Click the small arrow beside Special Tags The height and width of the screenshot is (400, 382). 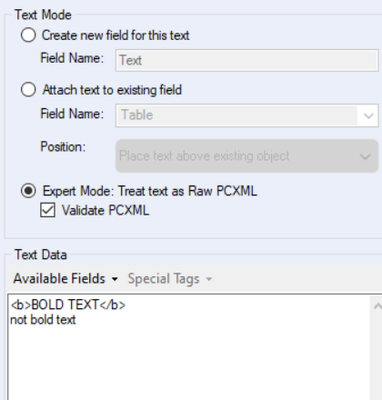209,279
